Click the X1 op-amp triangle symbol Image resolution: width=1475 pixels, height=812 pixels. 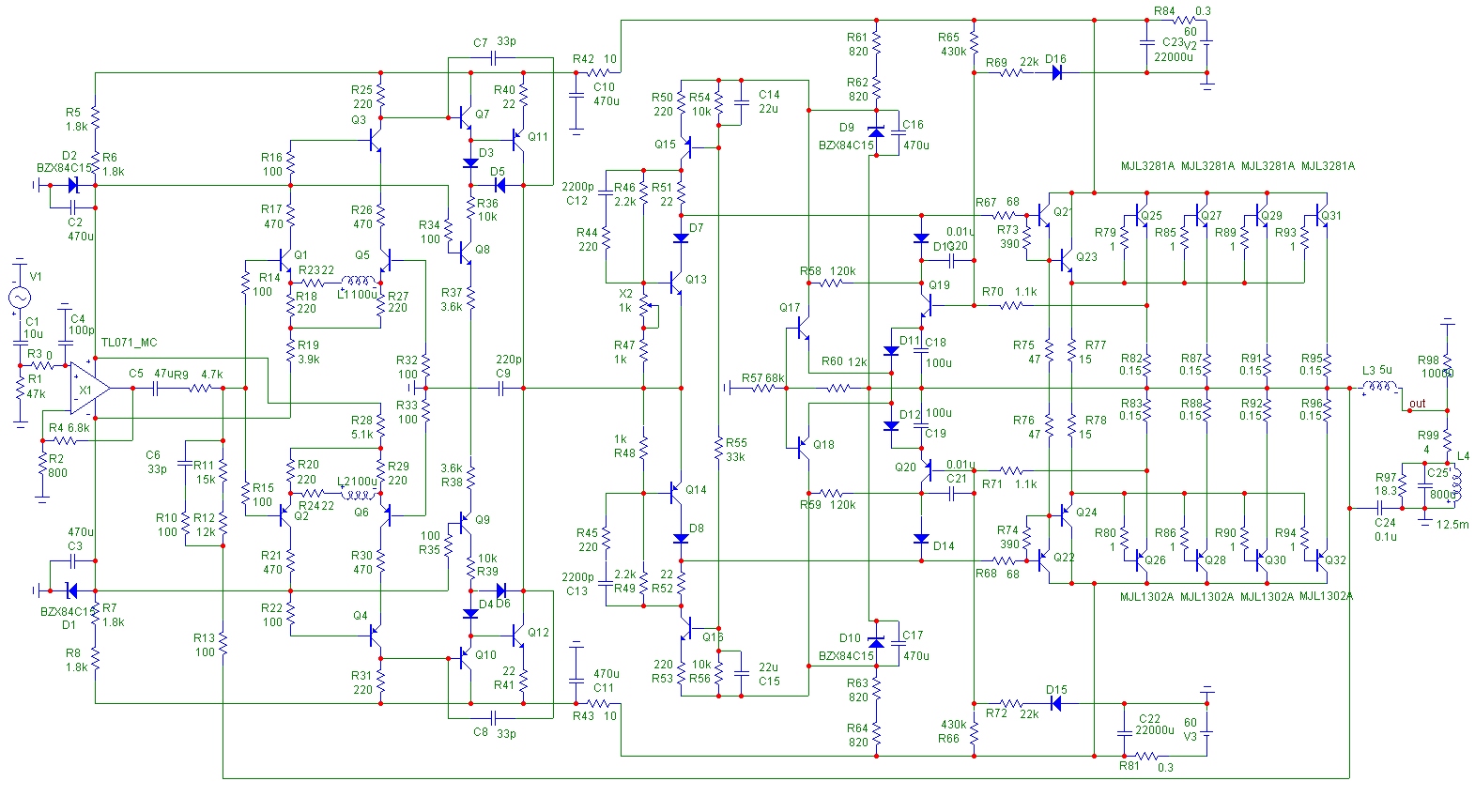[89, 388]
